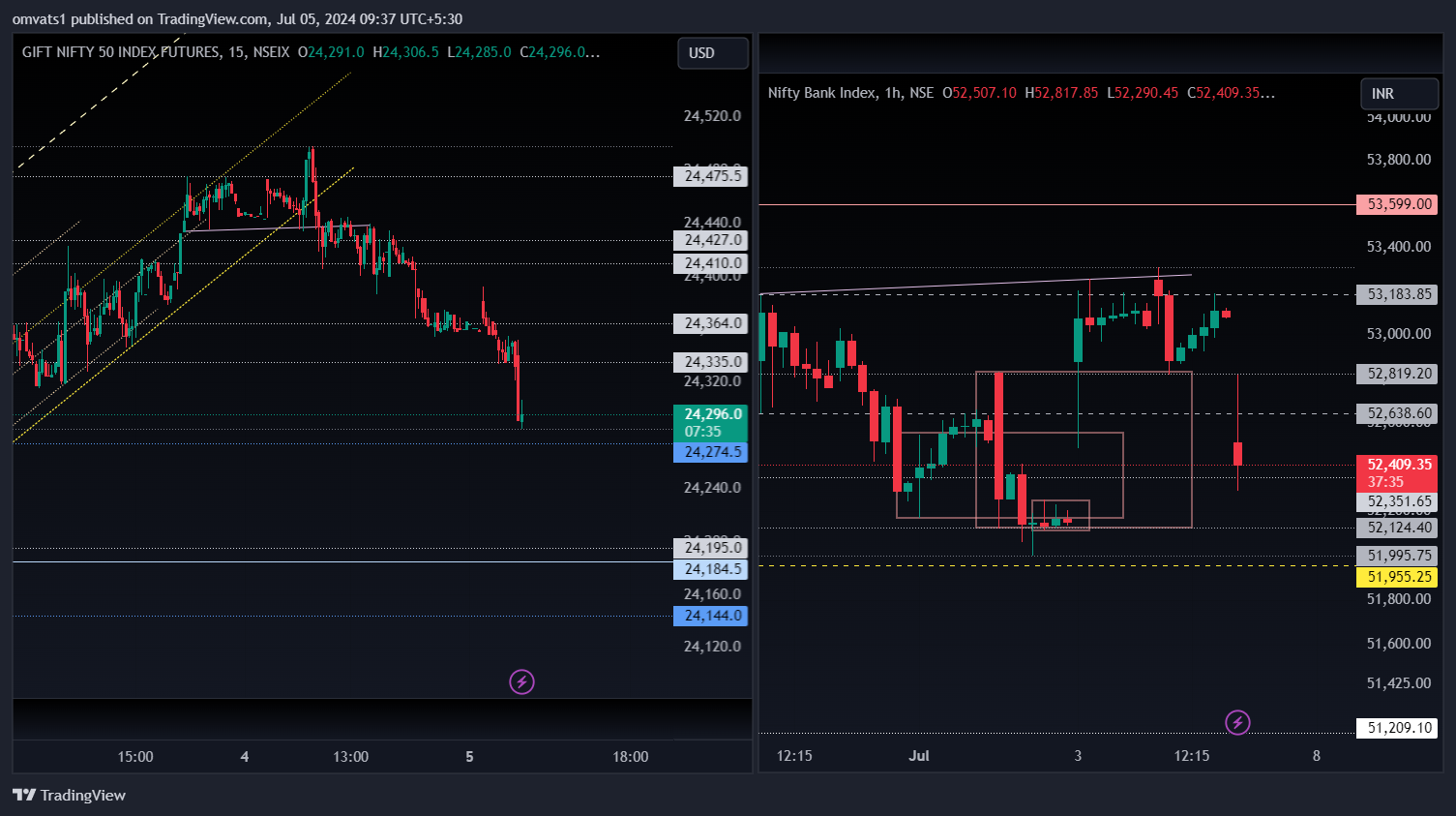Click the lightning icon on Bank Nifty chart

[x=1237, y=722]
